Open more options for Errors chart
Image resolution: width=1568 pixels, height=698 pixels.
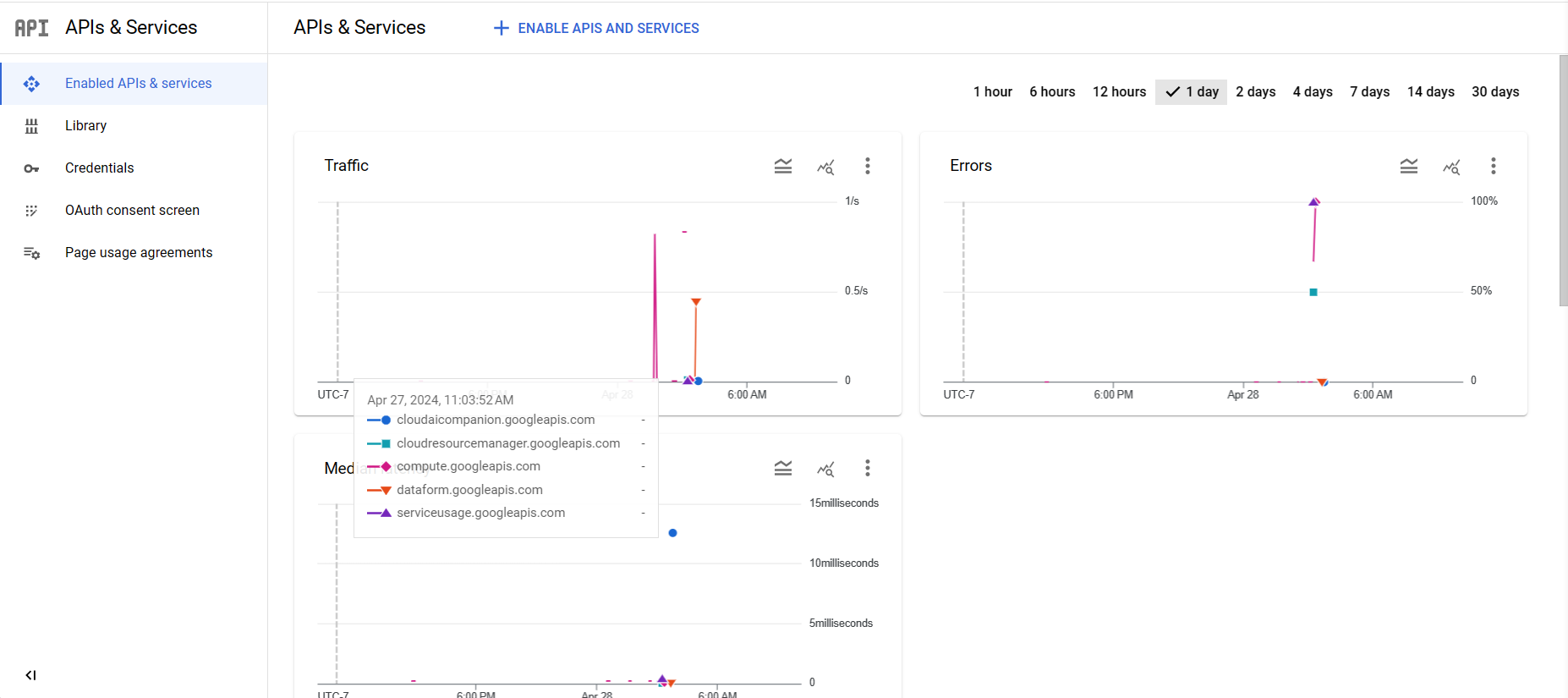(1494, 166)
